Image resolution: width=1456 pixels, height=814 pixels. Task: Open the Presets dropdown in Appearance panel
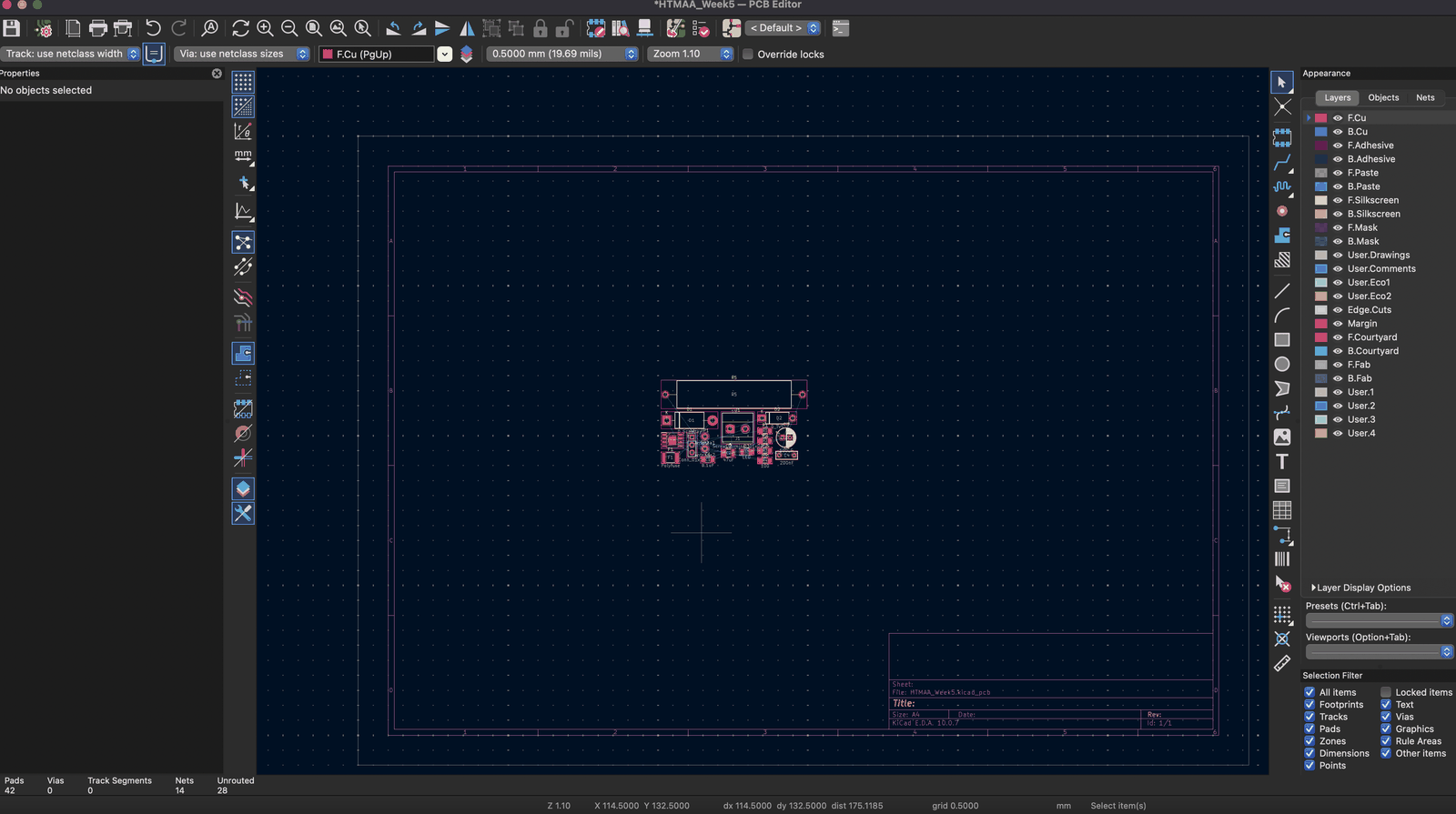point(1380,620)
